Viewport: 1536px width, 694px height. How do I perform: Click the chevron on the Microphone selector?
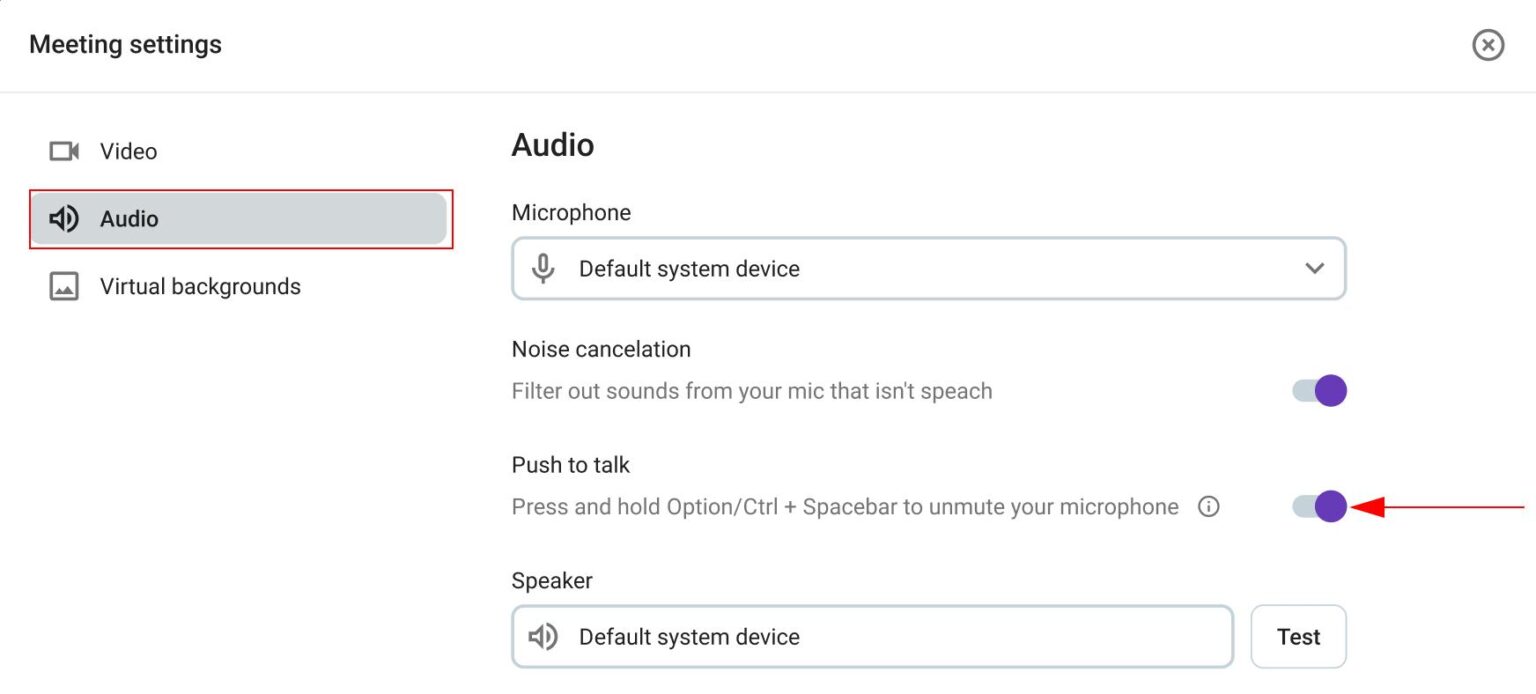tap(1315, 268)
